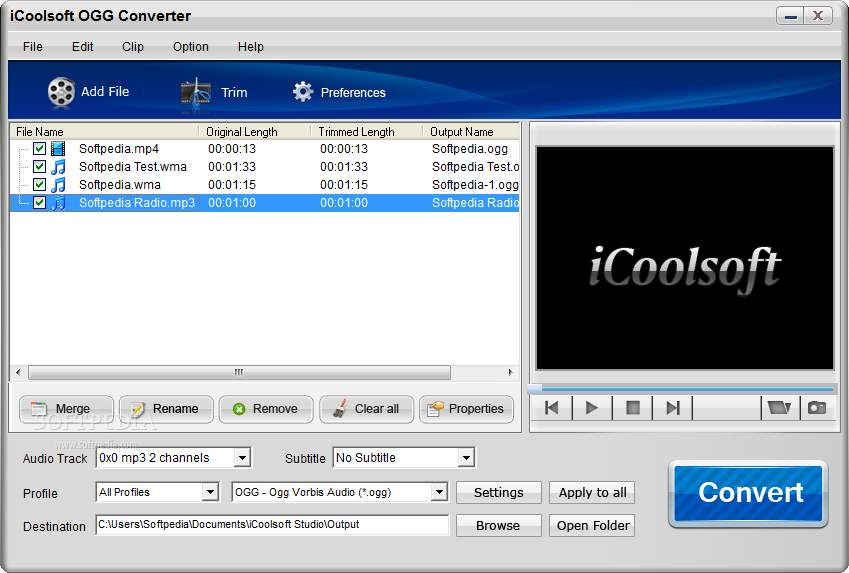Play the preview video
The height and width of the screenshot is (573, 849).
tap(592, 408)
